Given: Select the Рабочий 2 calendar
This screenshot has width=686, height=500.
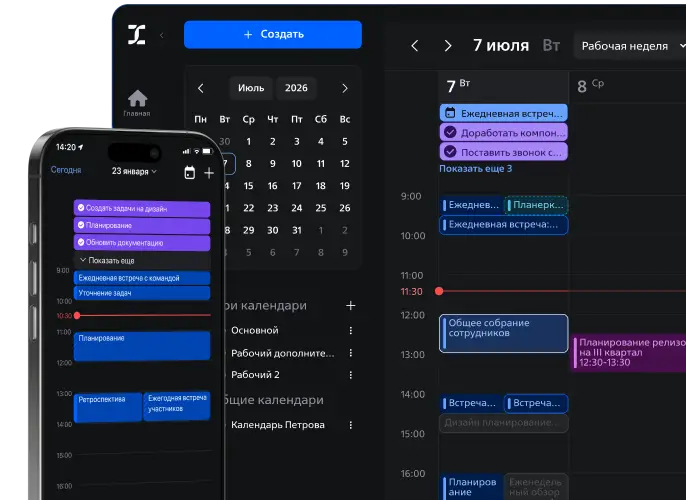Looking at the screenshot, I should click(255, 375).
